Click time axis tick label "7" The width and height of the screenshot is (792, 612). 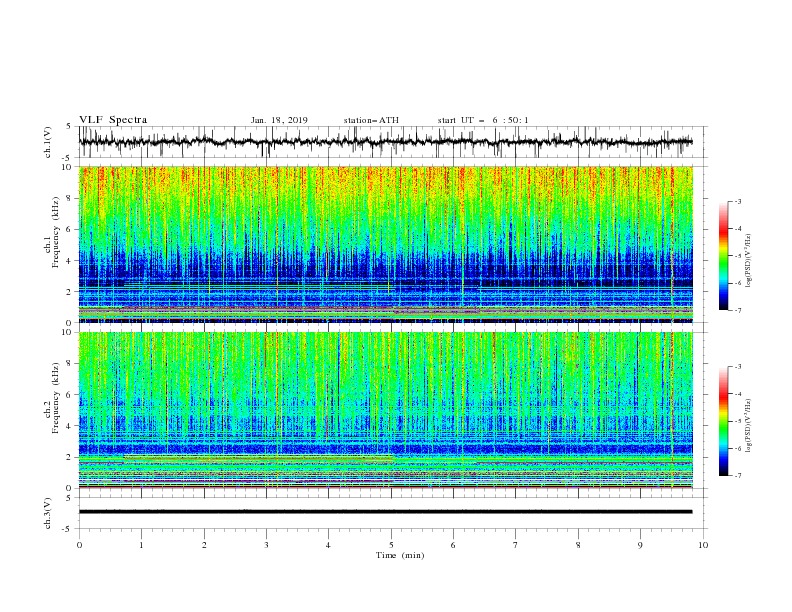[x=516, y=545]
